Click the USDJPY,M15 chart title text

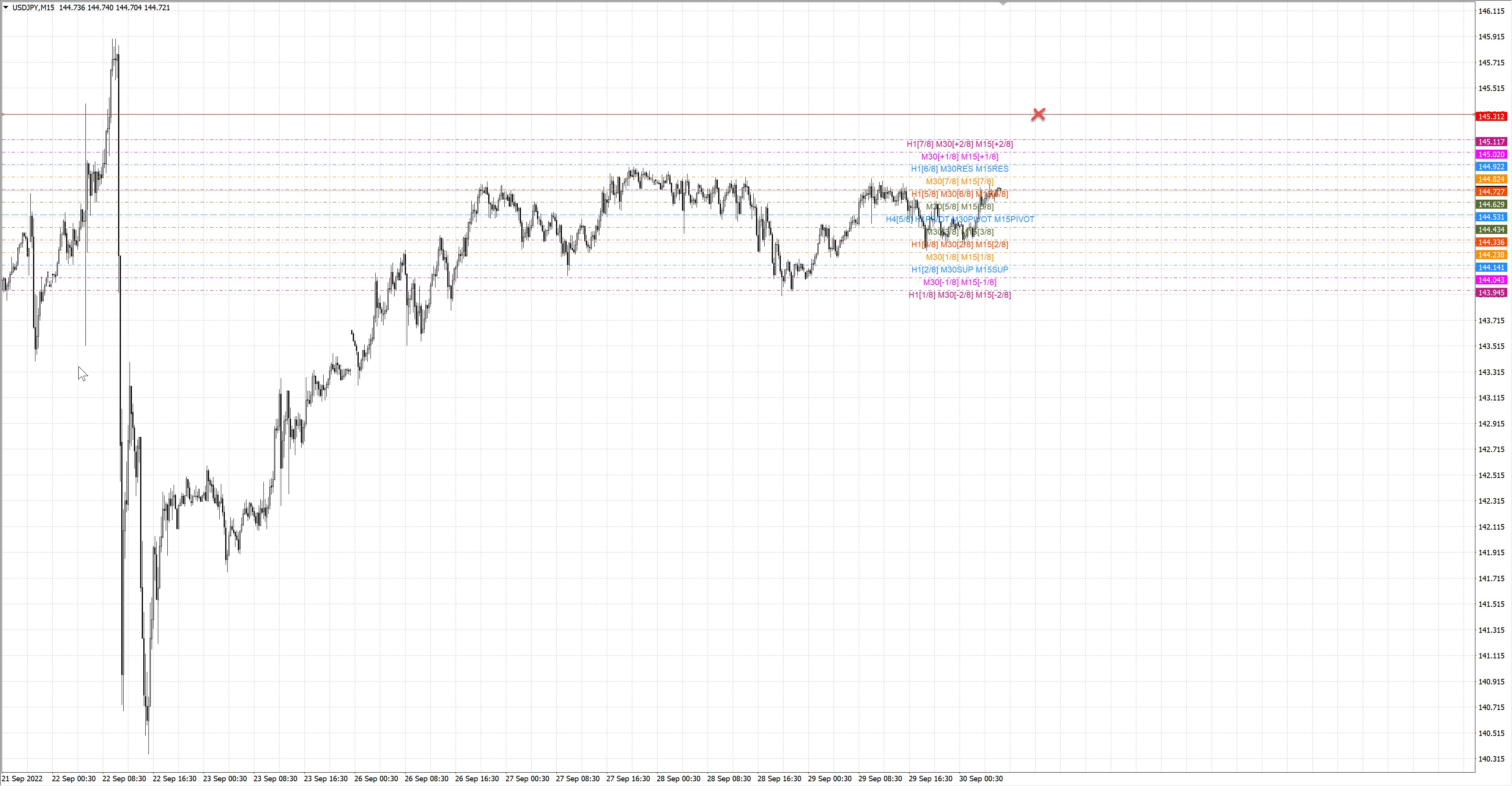(x=33, y=7)
